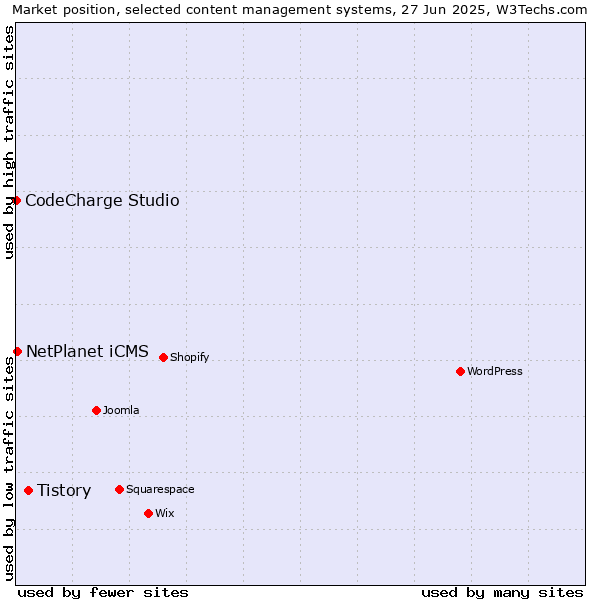Screen dimensions: 600x600
Task: Click the 'Wix' label text
Action: (x=165, y=513)
